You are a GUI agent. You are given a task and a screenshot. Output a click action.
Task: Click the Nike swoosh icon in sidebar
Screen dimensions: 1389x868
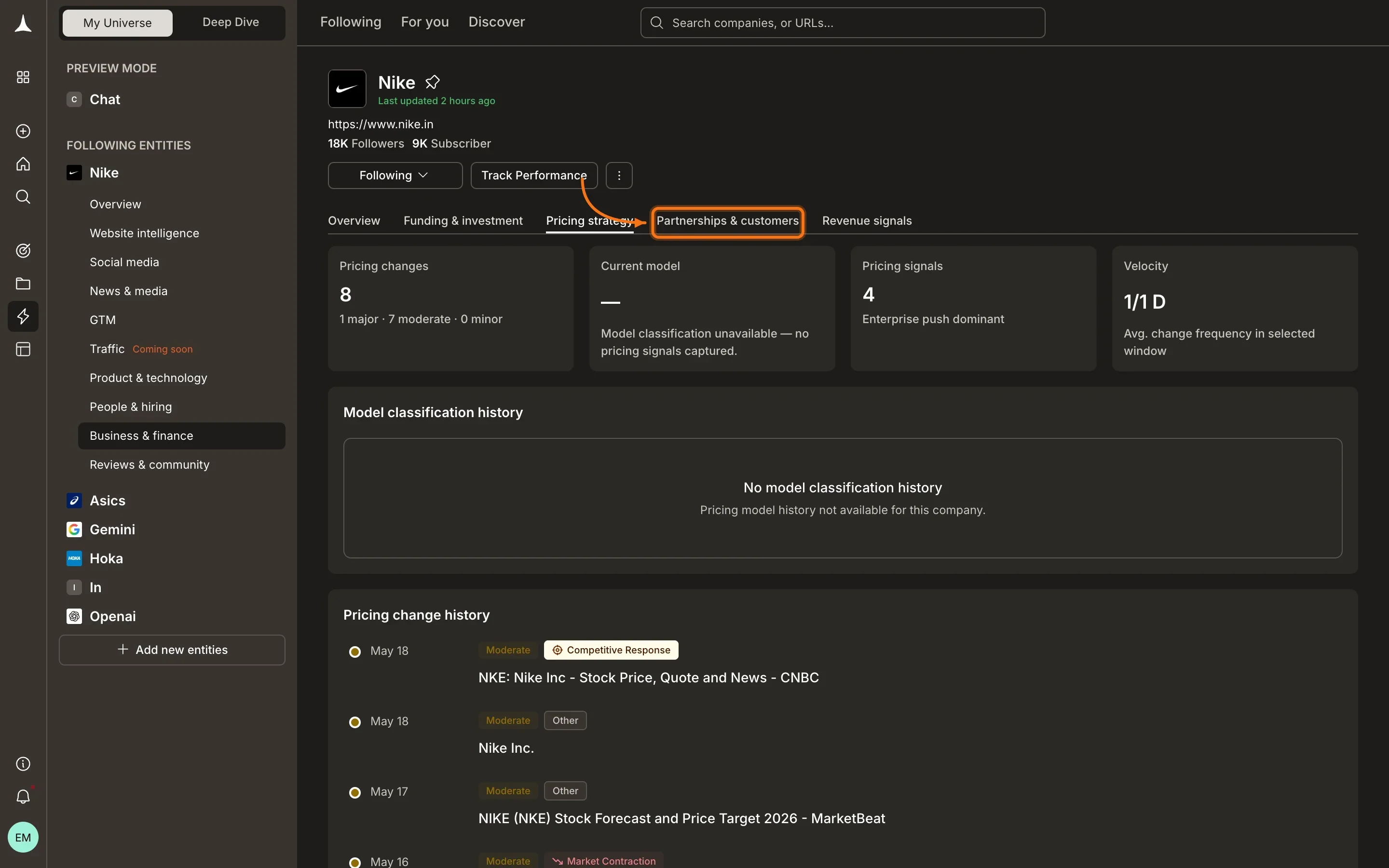74,173
